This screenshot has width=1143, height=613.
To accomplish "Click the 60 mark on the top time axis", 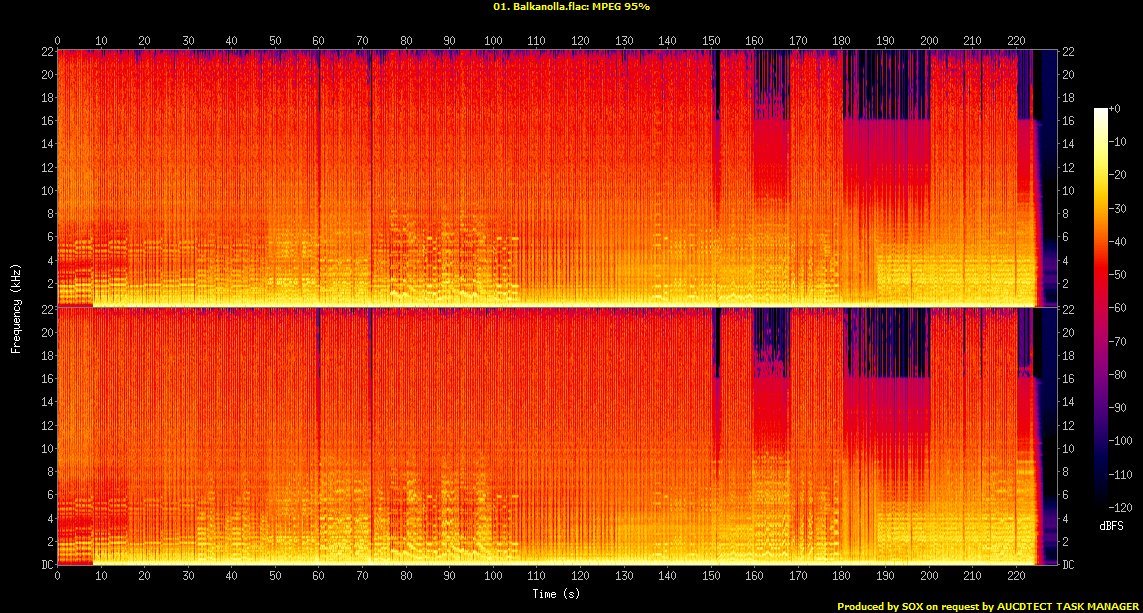I will (319, 41).
